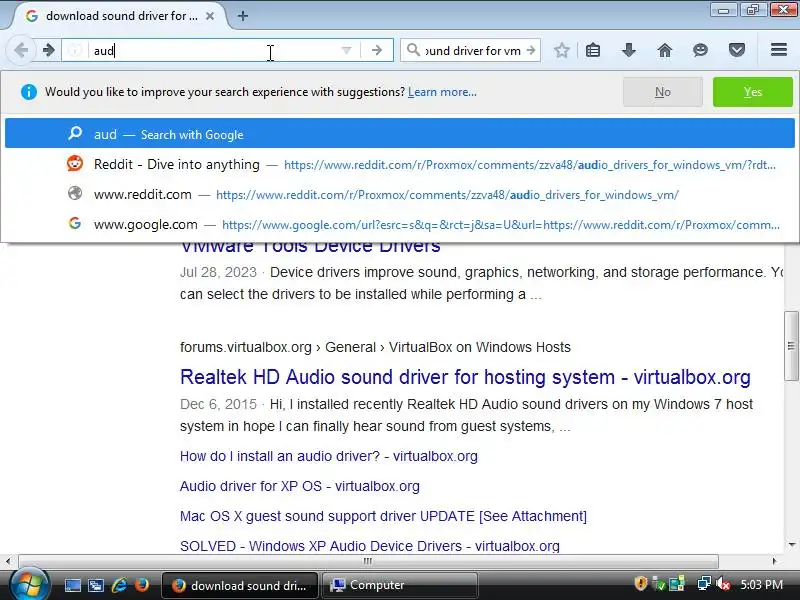The width and height of the screenshot is (800, 600).
Task: Open 'How do I install an audio driver?' link
Action: (x=329, y=456)
